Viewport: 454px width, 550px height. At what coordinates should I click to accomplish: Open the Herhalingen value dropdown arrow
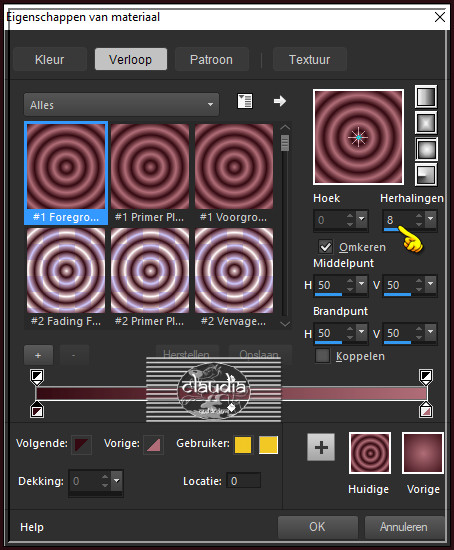(430, 219)
